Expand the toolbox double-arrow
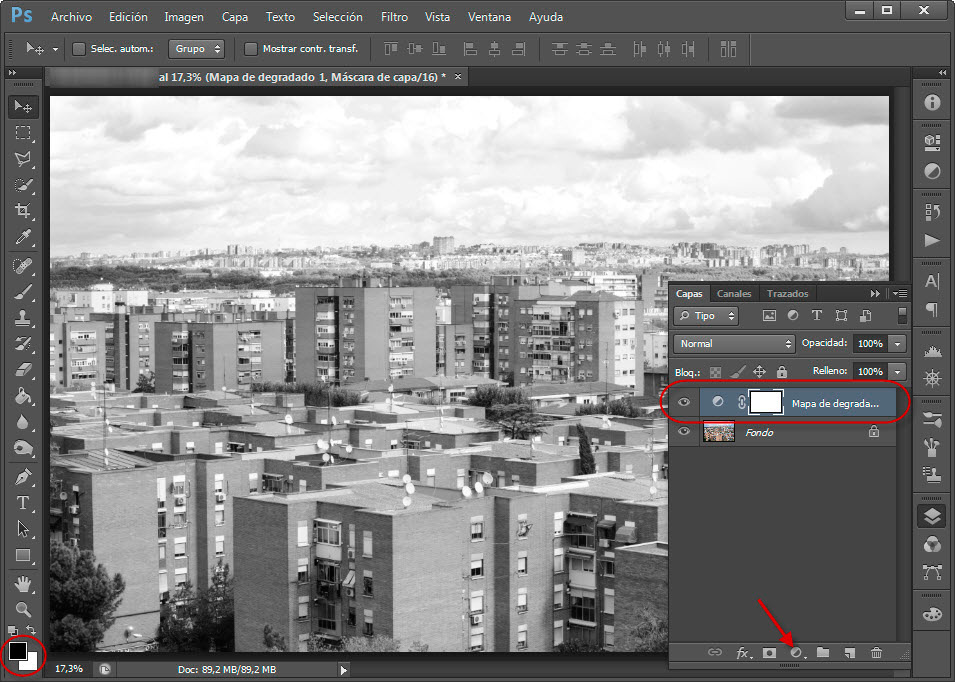The image size is (955, 682). point(12,72)
